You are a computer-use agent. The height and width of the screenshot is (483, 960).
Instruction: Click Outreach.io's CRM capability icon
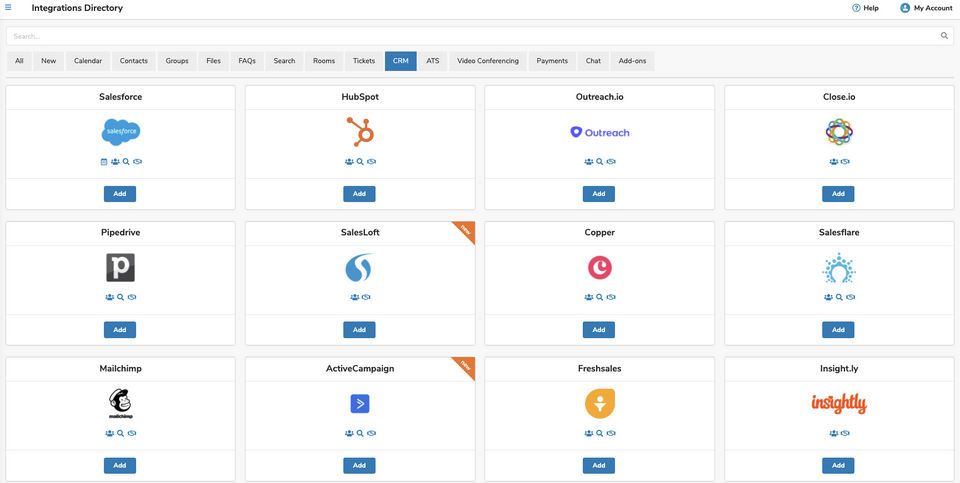(611, 162)
